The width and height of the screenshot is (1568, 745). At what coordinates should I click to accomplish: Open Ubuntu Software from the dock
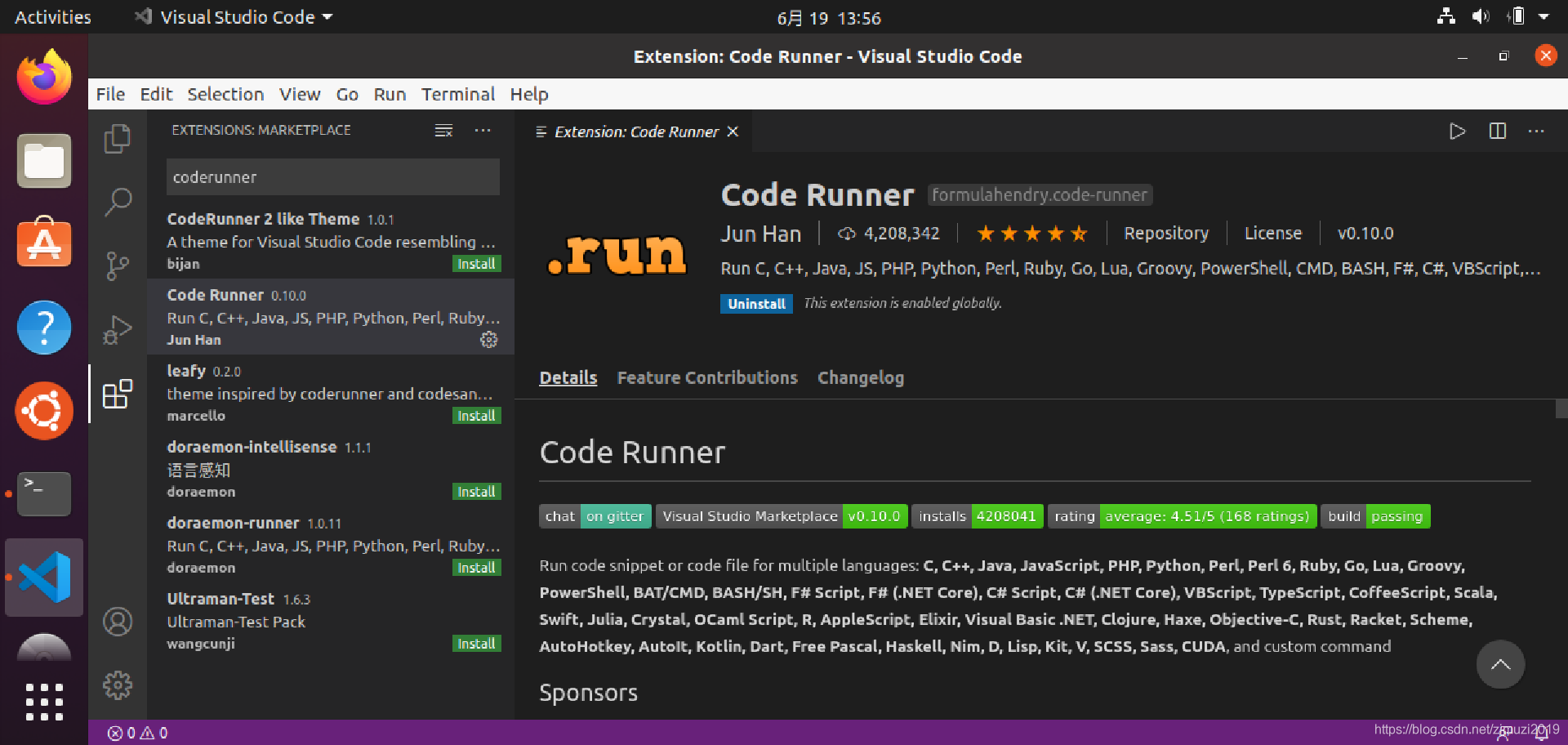[x=44, y=243]
